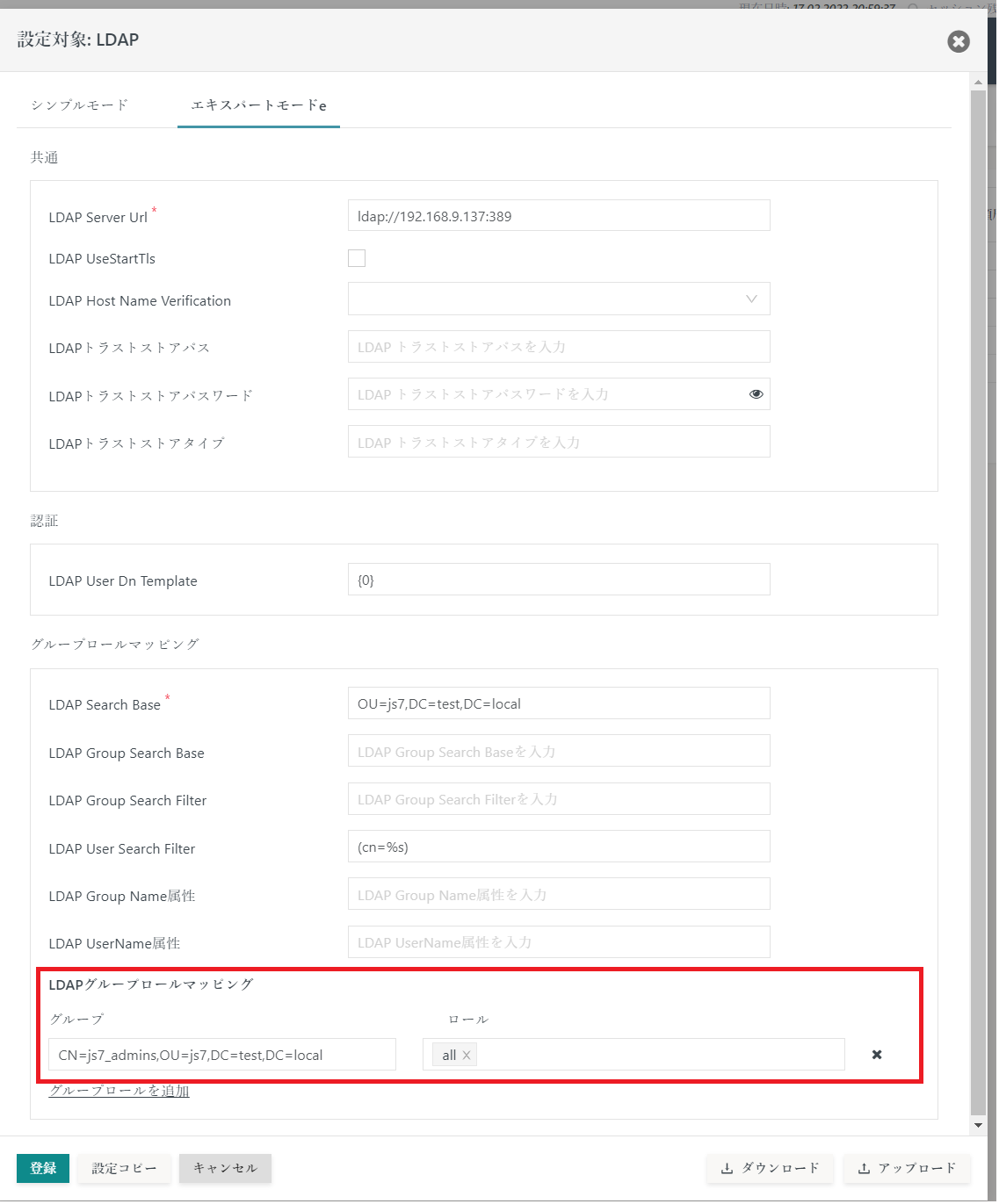Switch to the シンプルモード tab
Image resolution: width=999 pixels, height=1204 pixels.
coord(79,104)
